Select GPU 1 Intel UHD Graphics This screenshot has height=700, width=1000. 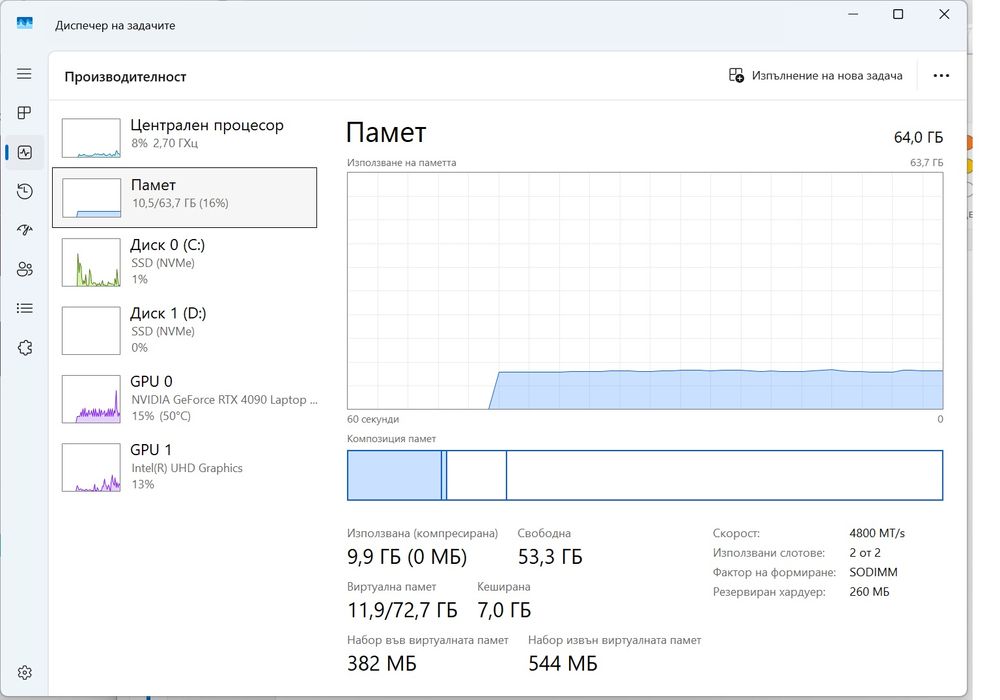[x=185, y=467]
